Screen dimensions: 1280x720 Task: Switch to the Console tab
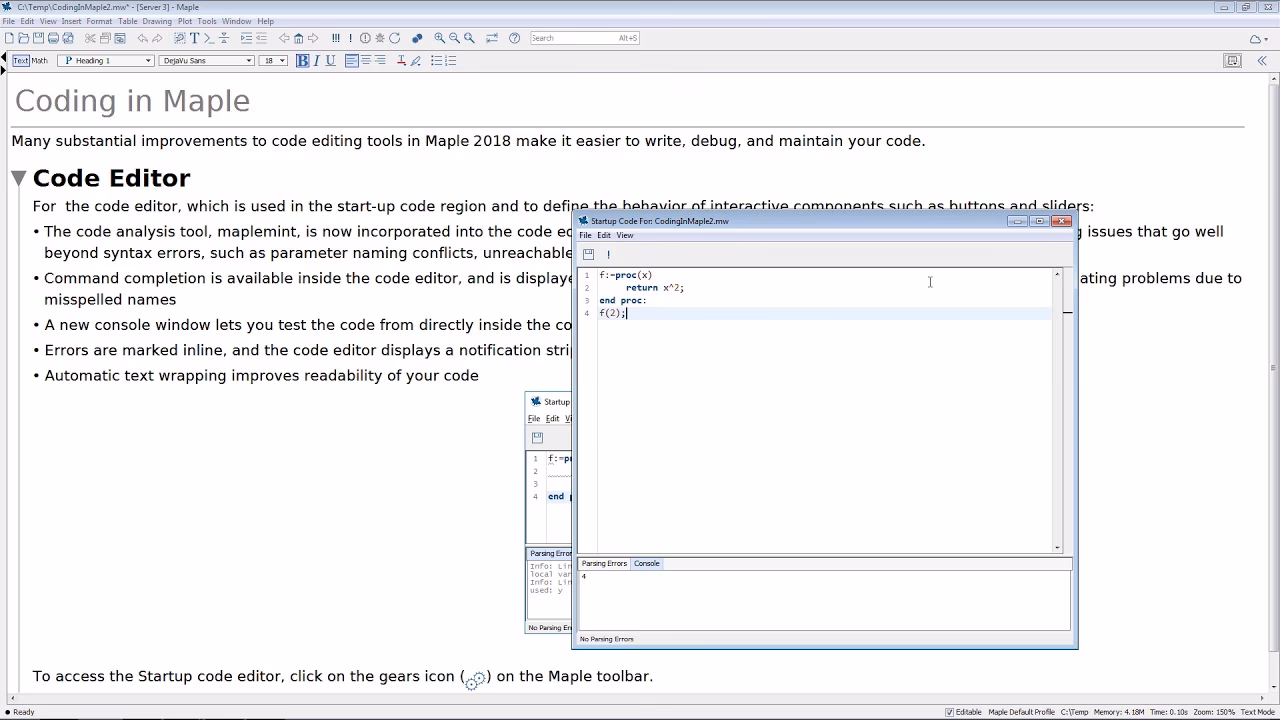coord(647,564)
